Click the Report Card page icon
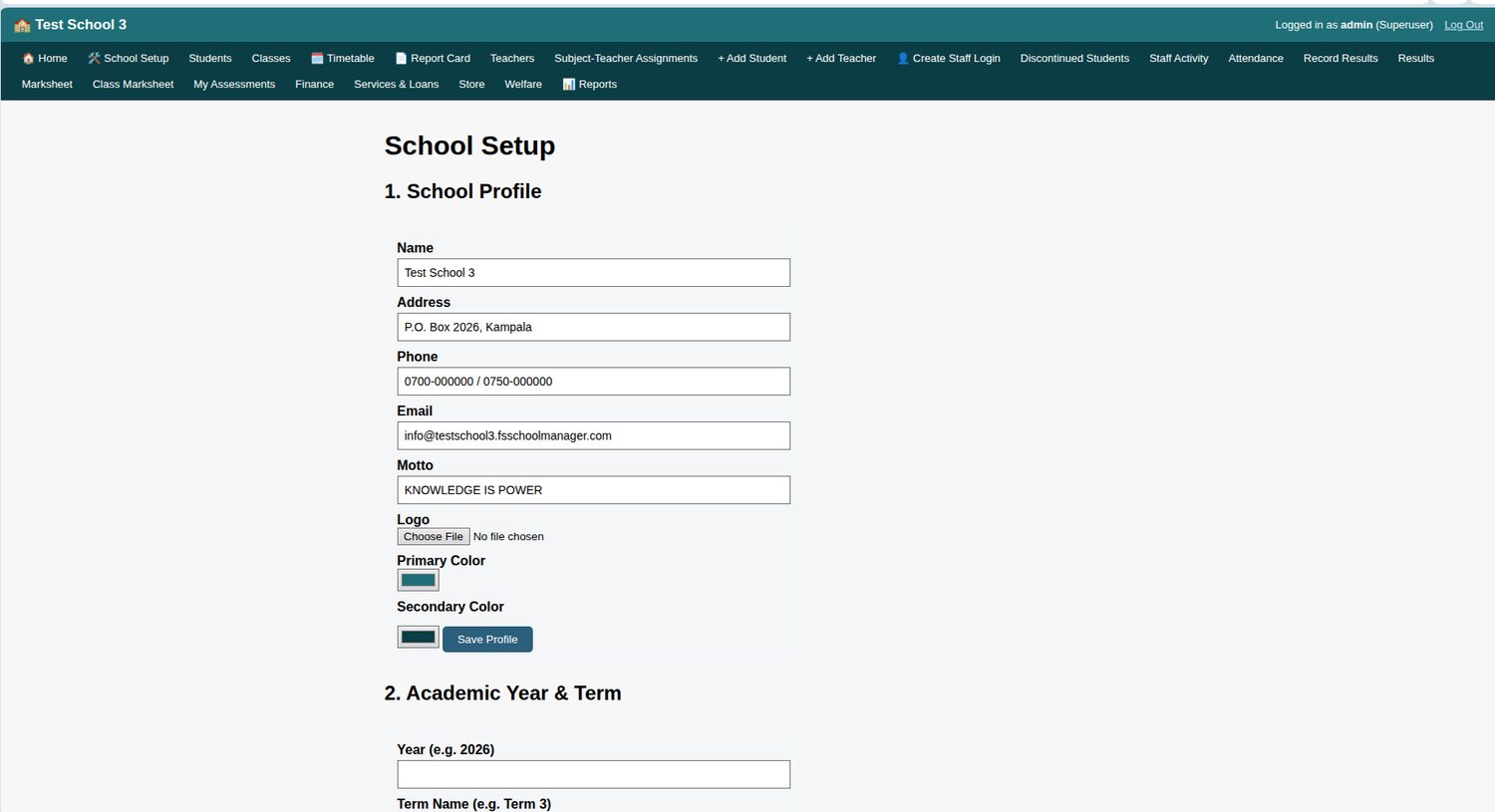This screenshot has width=1495, height=812. tap(401, 59)
